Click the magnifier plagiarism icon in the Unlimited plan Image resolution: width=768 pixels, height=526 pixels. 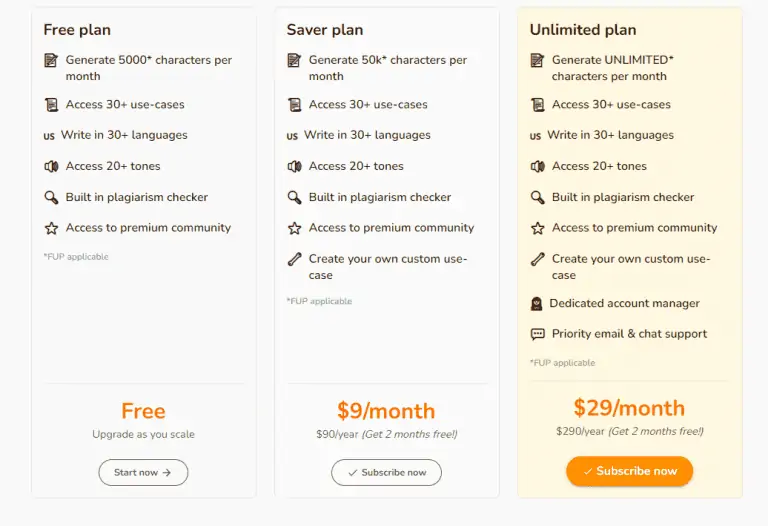click(x=537, y=197)
